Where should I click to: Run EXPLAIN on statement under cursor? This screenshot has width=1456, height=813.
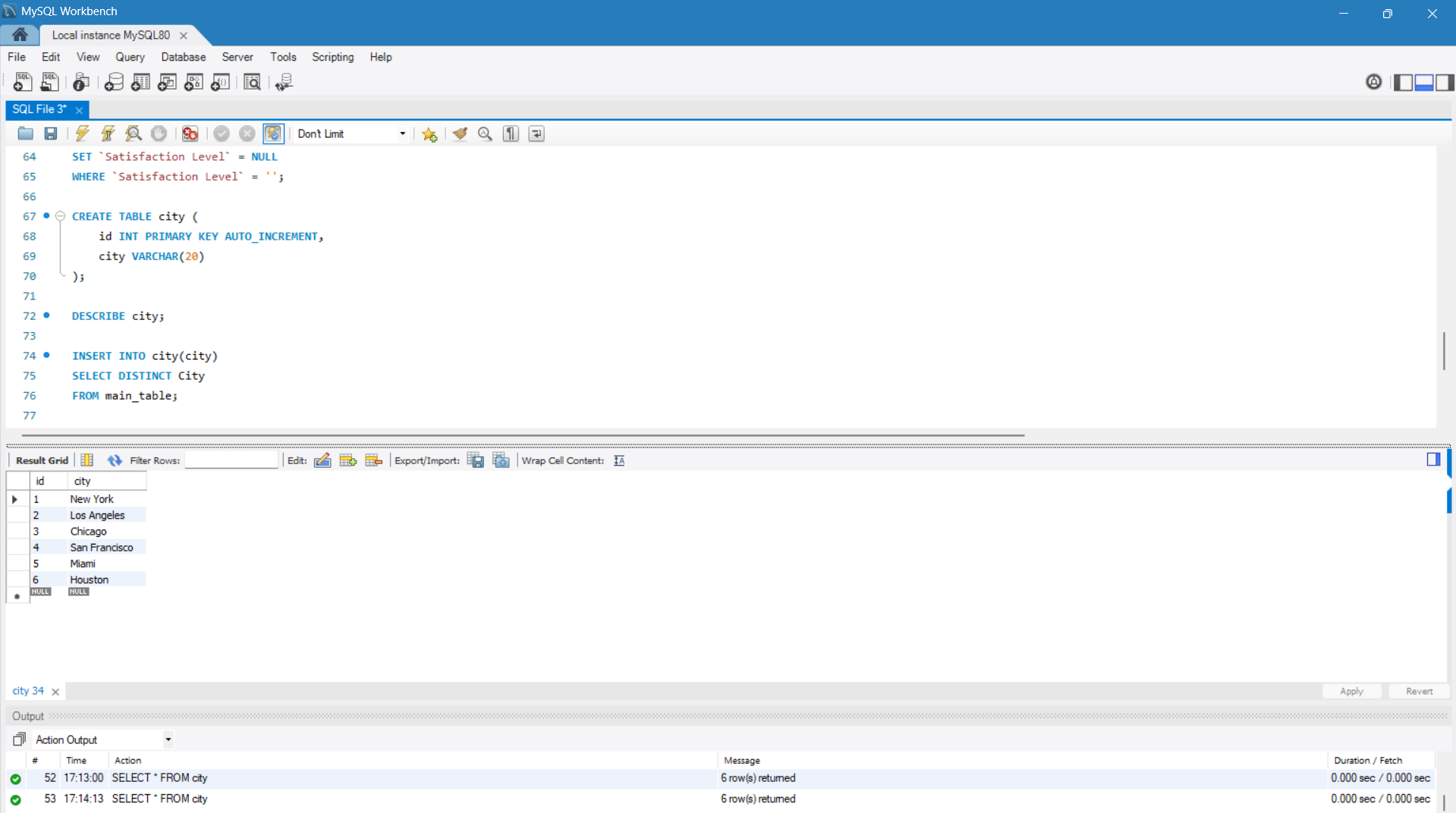pos(134,133)
